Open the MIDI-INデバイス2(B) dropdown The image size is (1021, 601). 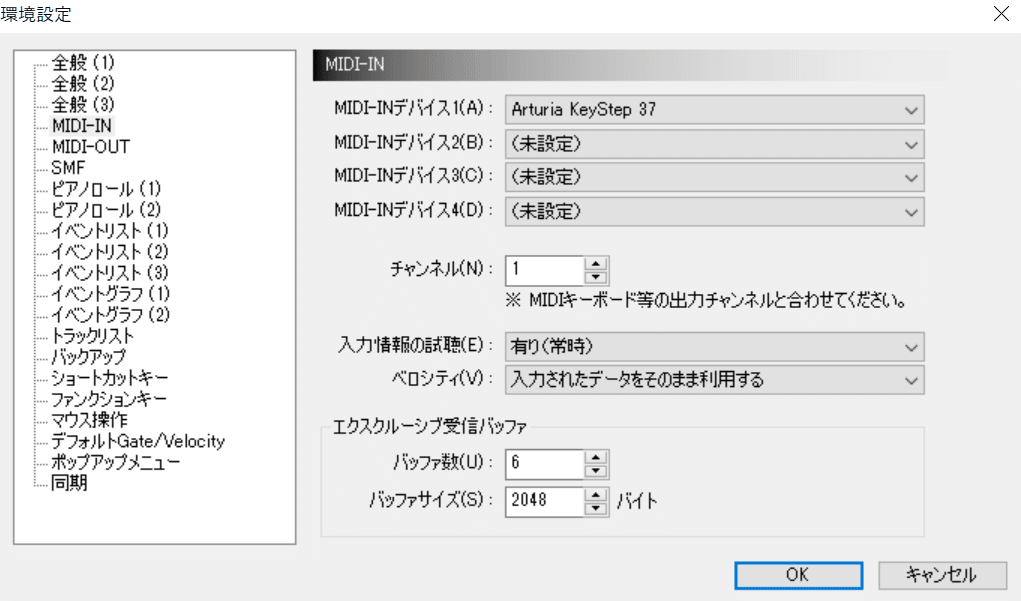coord(714,144)
